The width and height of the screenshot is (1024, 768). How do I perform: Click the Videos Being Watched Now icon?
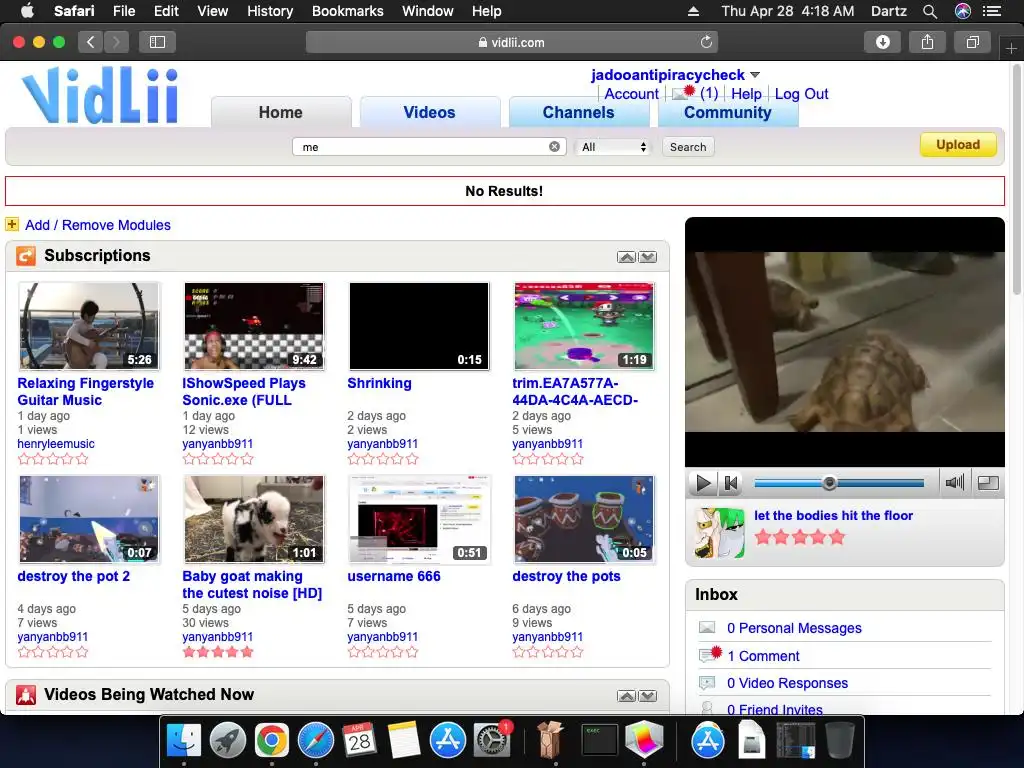(26, 695)
